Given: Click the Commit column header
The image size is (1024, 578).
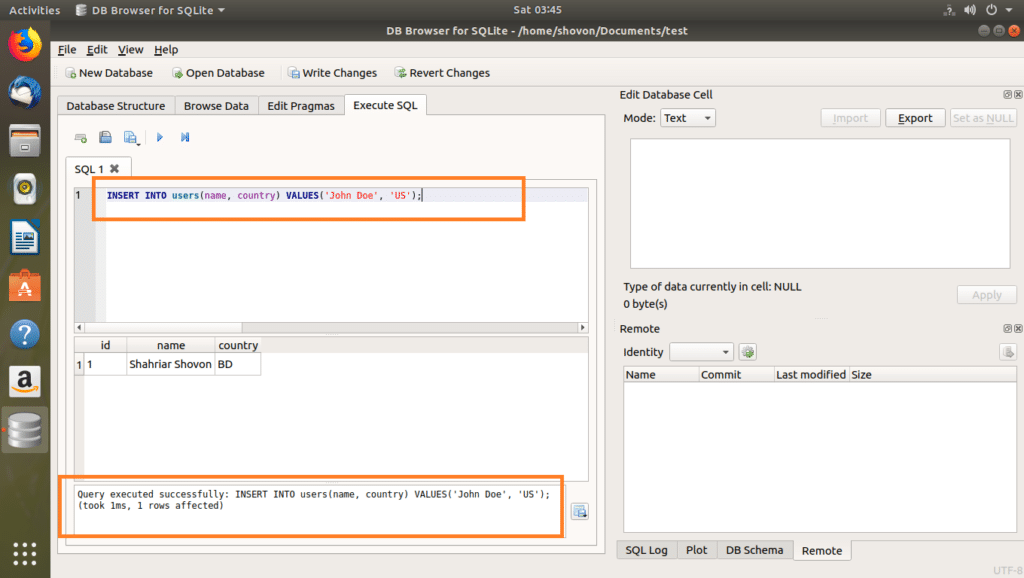Looking at the screenshot, I should pyautogui.click(x=736, y=375).
